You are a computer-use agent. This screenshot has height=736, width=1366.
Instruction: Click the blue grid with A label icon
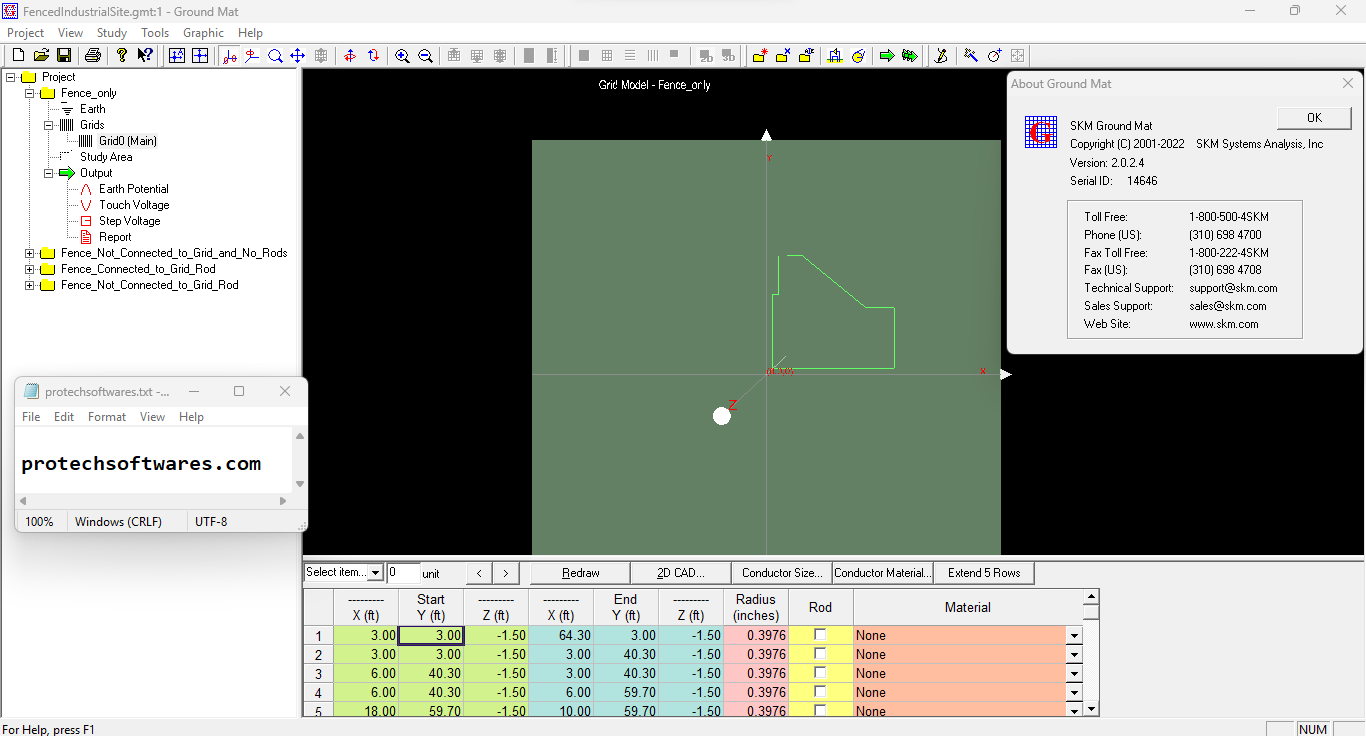click(177, 56)
